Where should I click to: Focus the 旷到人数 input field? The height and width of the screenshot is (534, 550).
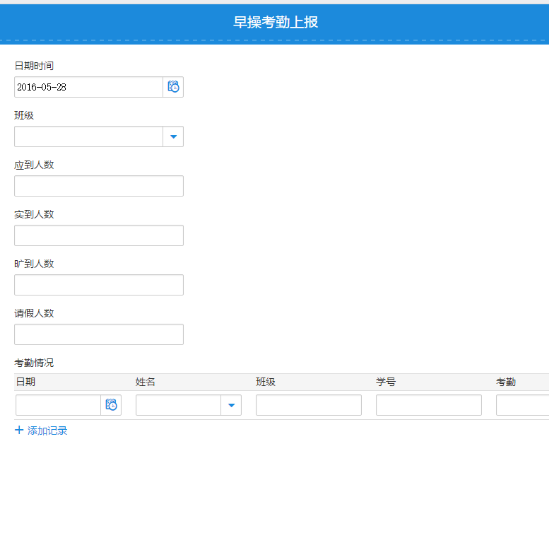[99, 285]
